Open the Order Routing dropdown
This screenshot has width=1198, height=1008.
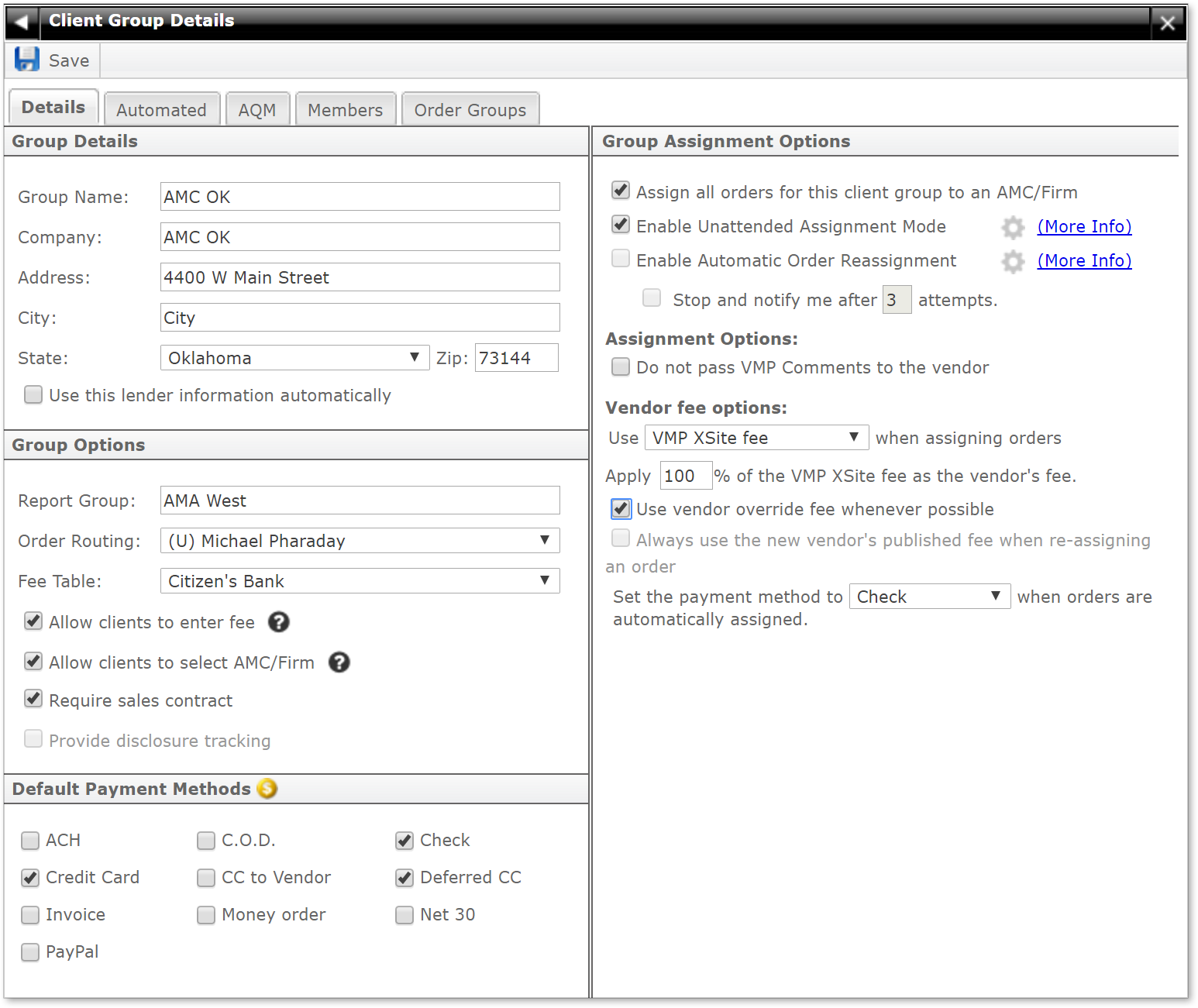[360, 541]
